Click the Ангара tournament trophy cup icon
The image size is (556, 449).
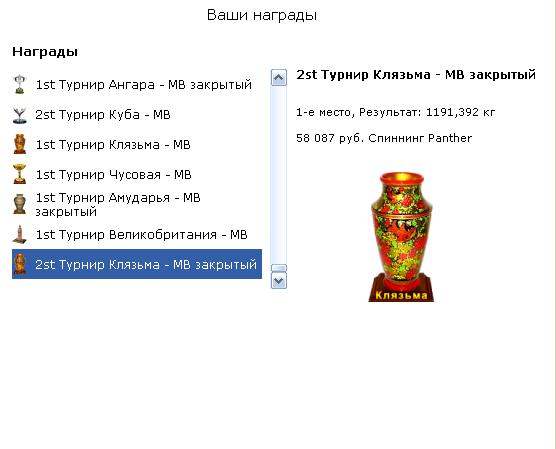click(20, 84)
